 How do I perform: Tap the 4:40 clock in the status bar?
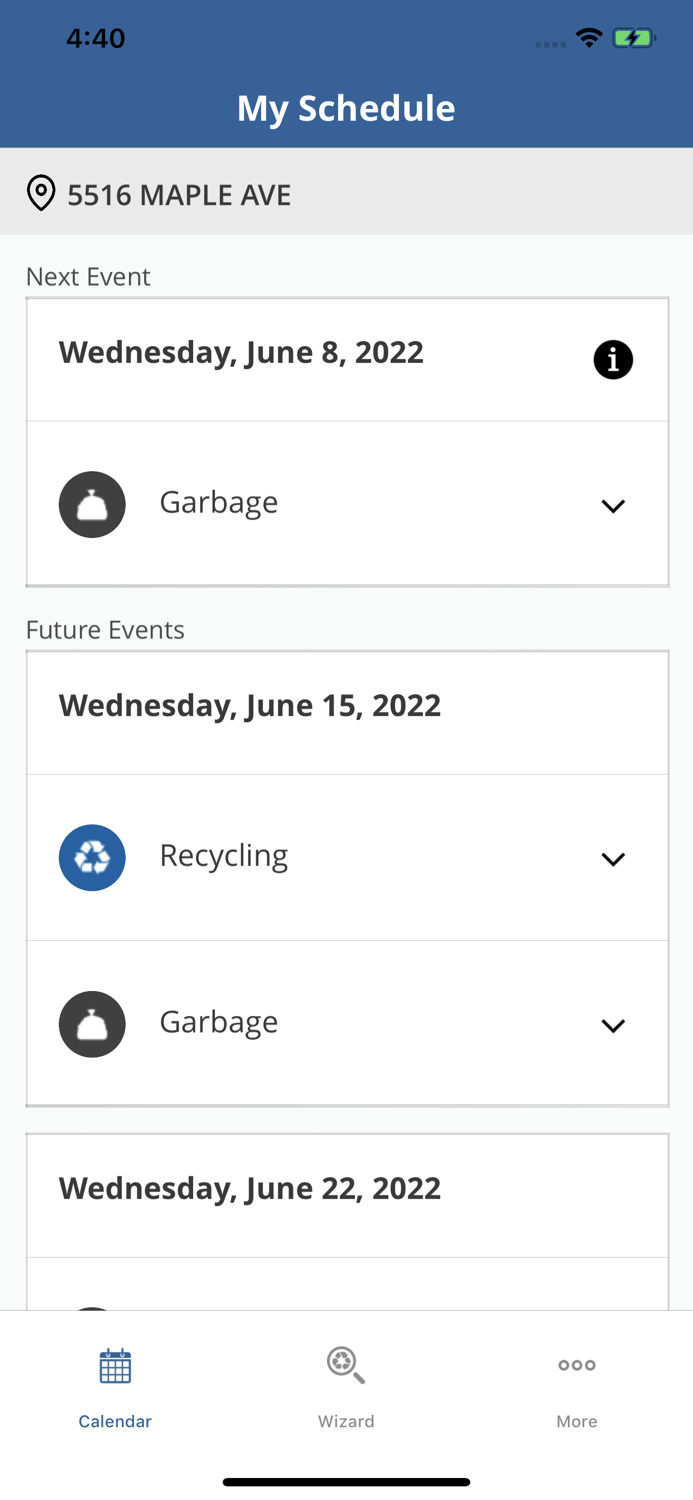(96, 37)
